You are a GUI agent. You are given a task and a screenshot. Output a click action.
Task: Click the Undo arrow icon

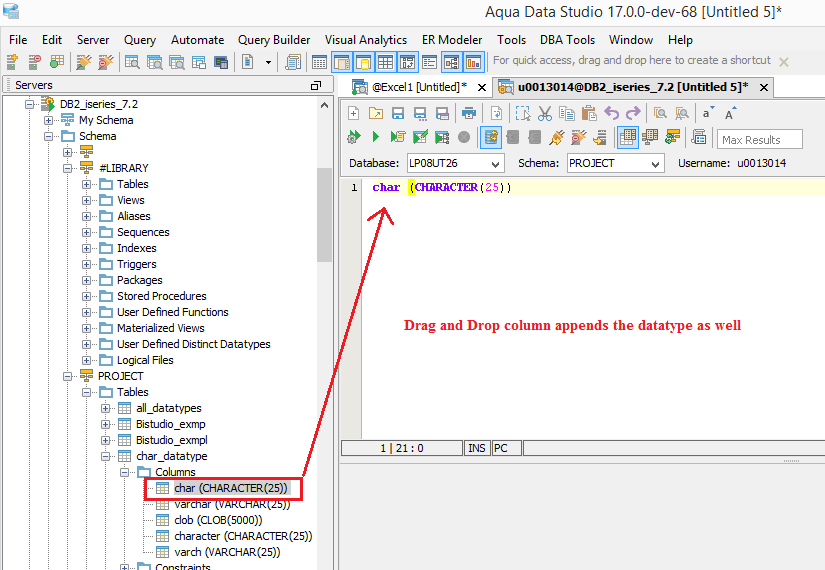pyautogui.click(x=611, y=113)
